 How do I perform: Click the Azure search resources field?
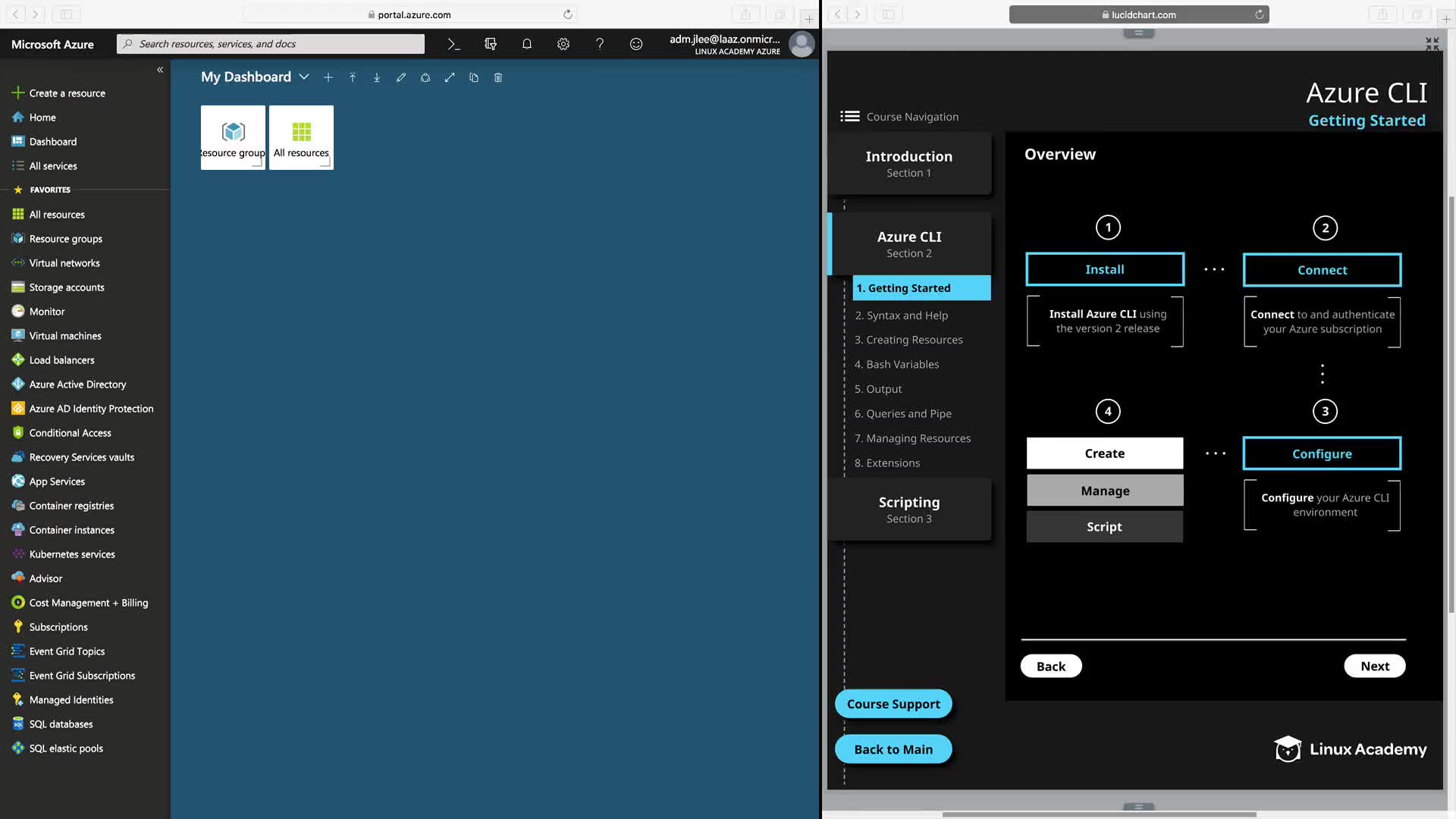(x=273, y=44)
